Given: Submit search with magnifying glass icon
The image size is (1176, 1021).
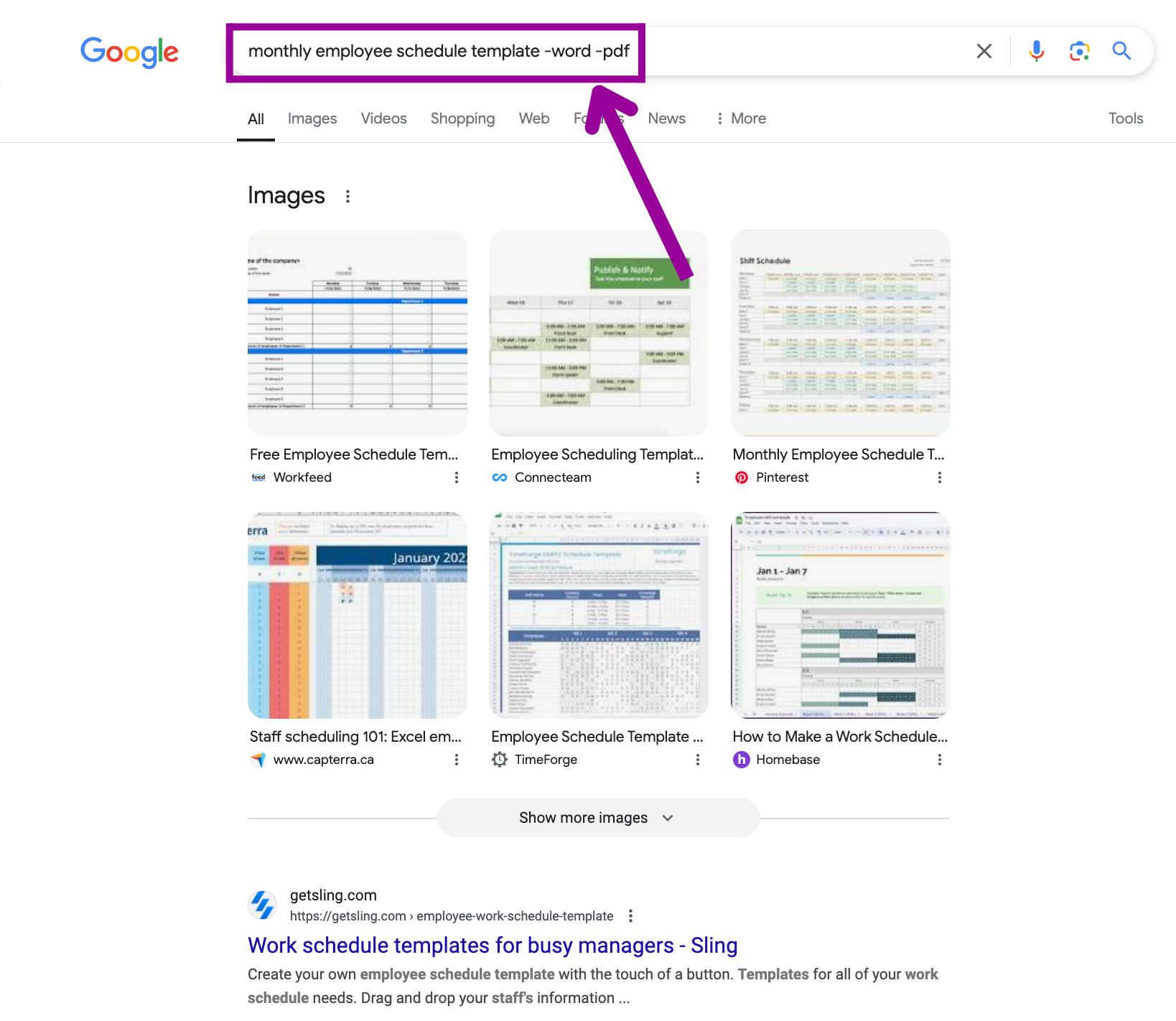Looking at the screenshot, I should 1121,51.
